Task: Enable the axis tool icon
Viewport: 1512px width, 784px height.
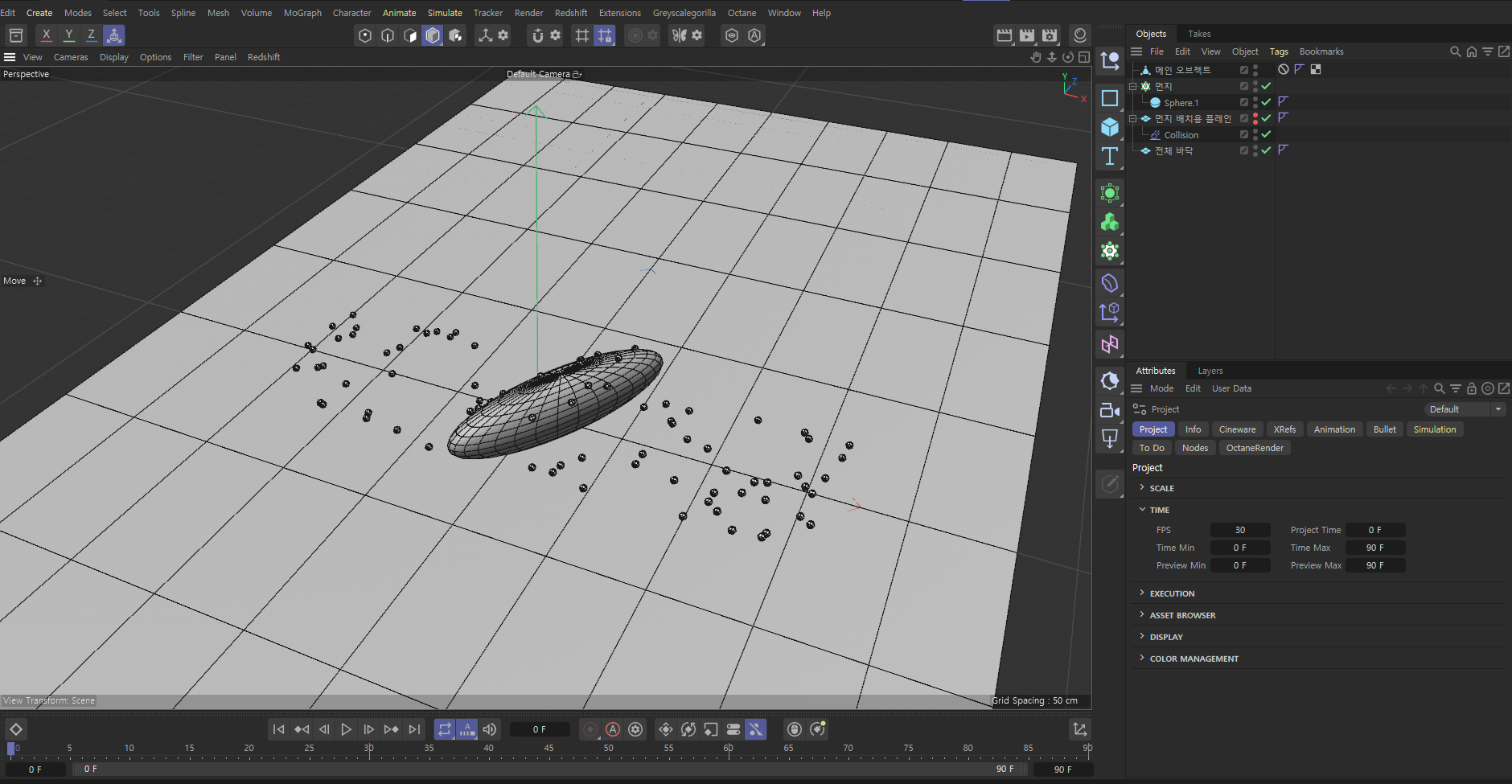Action: 485,35
